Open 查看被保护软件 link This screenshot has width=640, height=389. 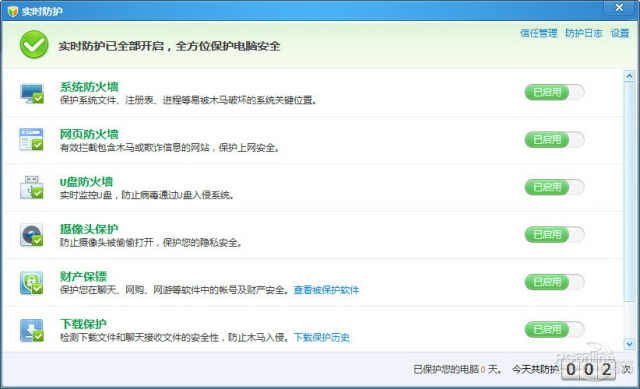point(326,290)
